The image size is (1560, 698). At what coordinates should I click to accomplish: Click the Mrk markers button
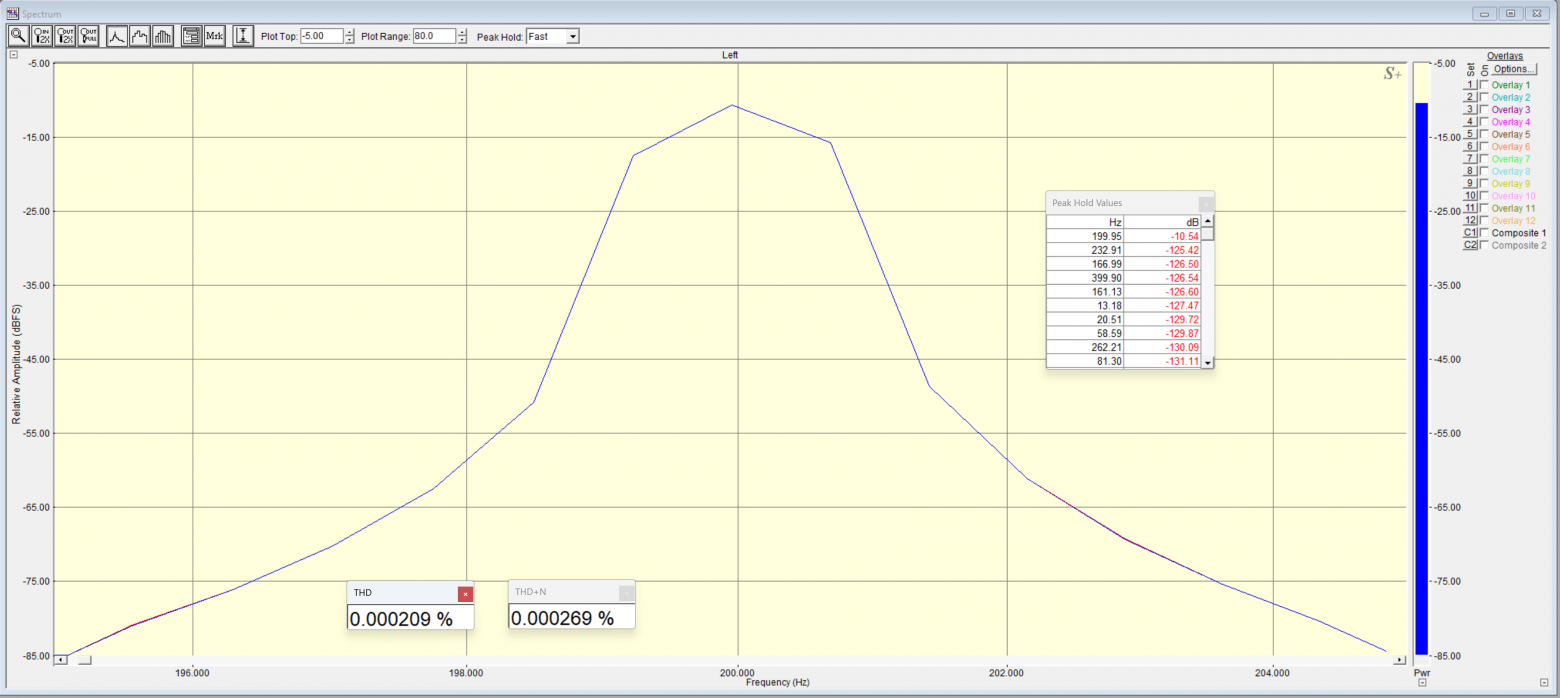tap(215, 36)
